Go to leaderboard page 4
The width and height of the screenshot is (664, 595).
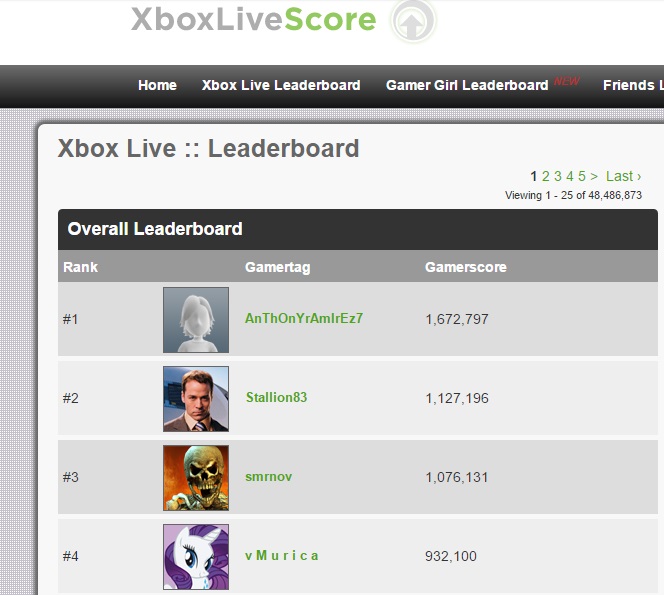[x=570, y=176]
